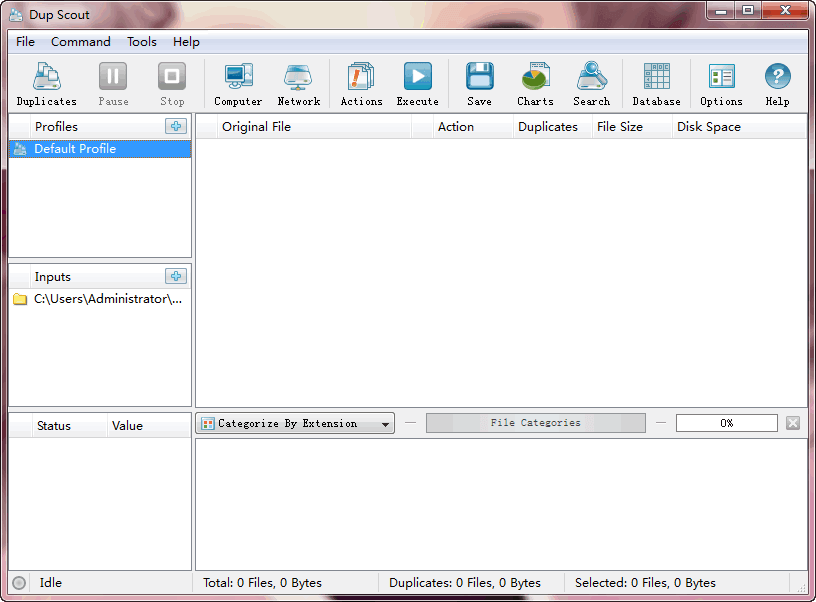Sort by Original File column header

pyautogui.click(x=314, y=126)
